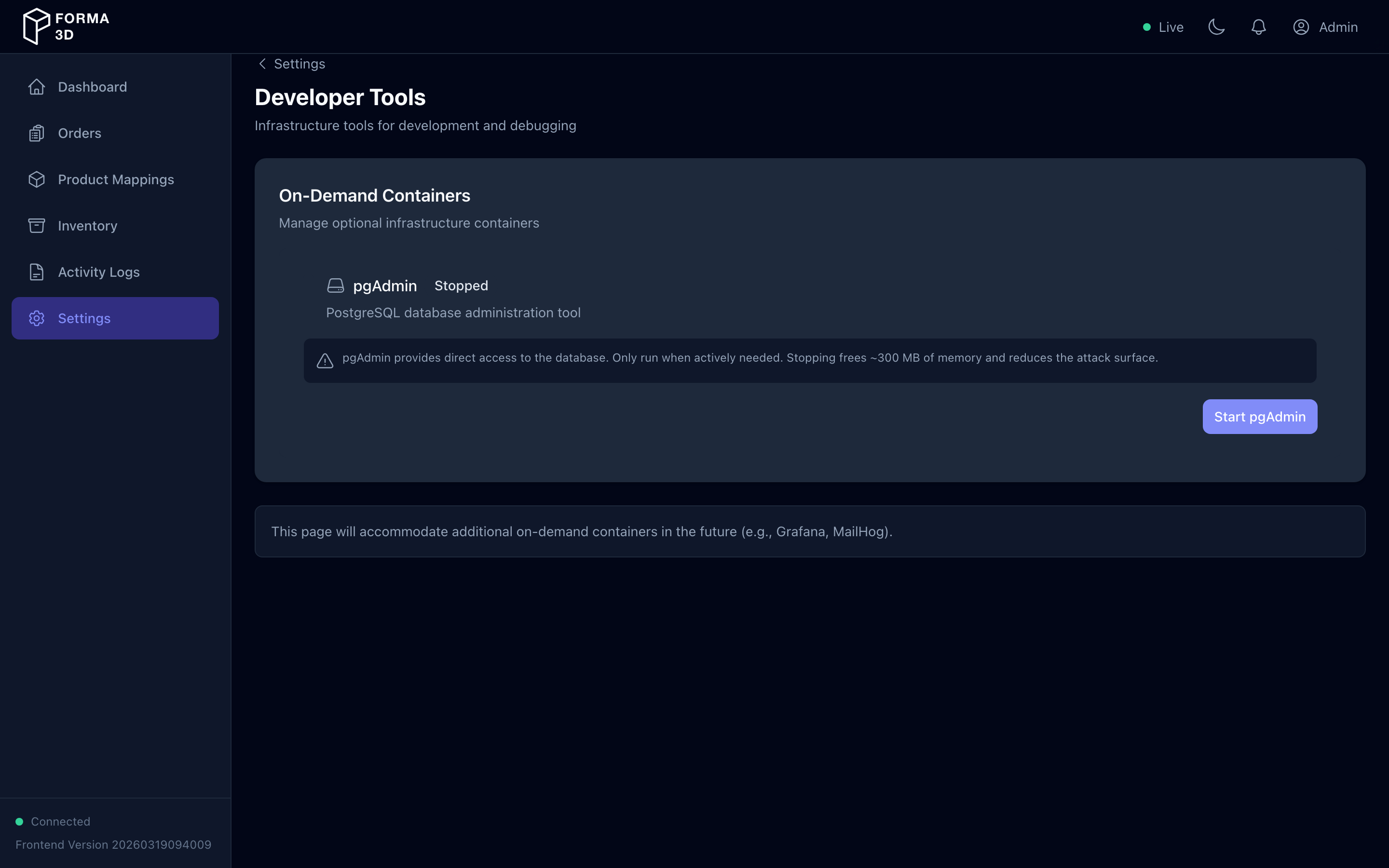The height and width of the screenshot is (868, 1389).
Task: Select the Dashboard home icon
Action: pyautogui.click(x=36, y=87)
